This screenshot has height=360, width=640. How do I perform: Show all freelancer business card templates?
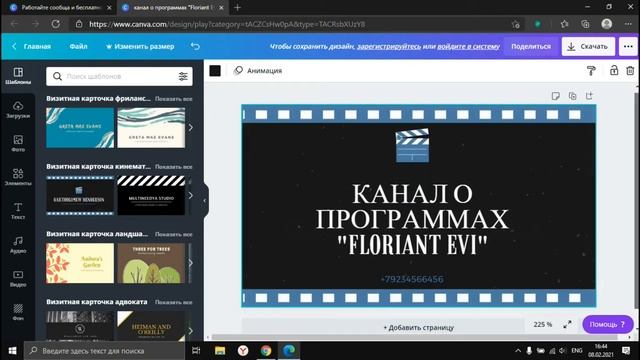point(173,99)
